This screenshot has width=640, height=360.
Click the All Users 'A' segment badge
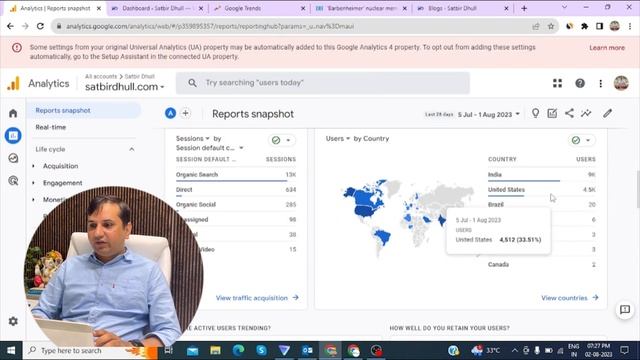click(x=171, y=113)
